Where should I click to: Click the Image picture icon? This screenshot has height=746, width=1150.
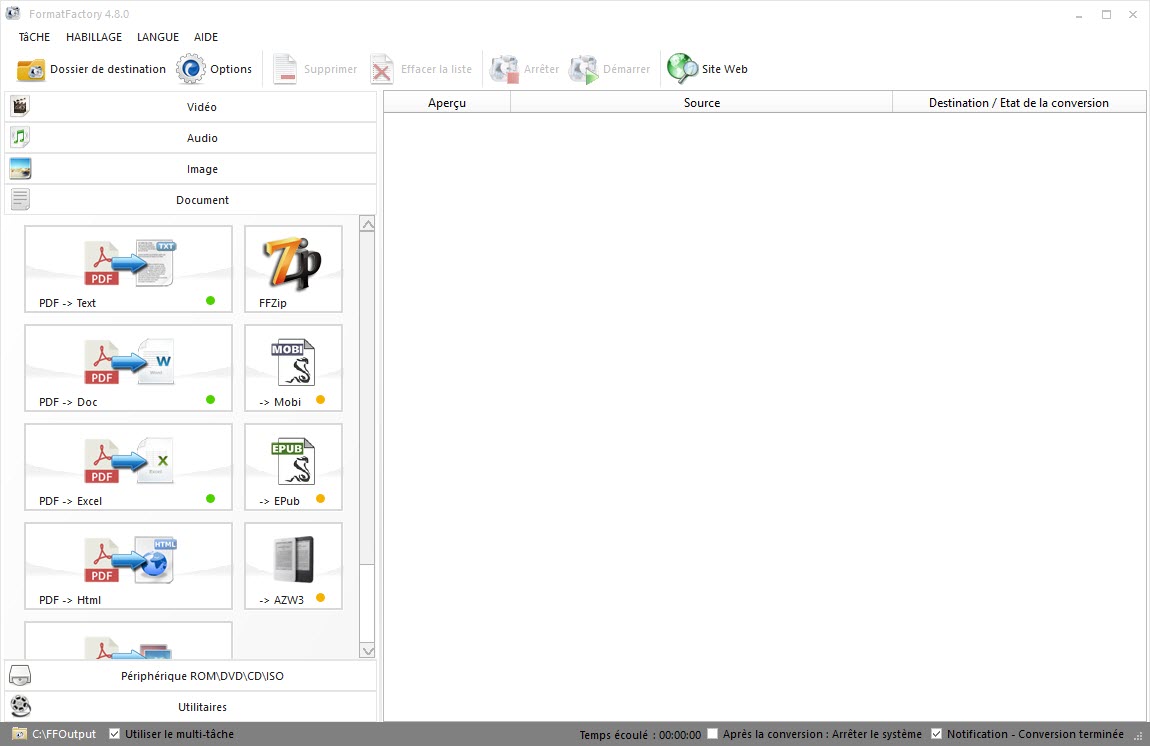[20, 169]
